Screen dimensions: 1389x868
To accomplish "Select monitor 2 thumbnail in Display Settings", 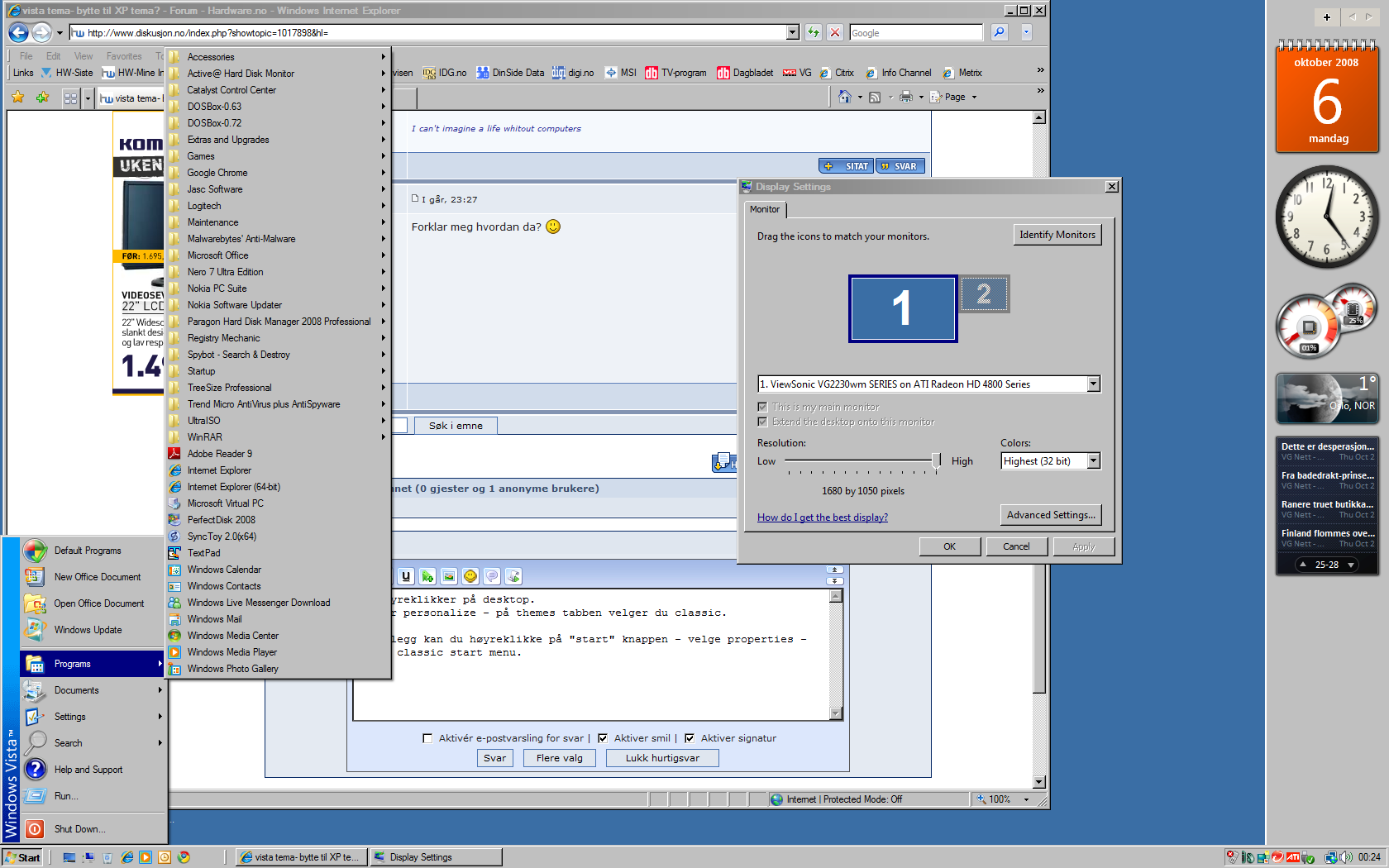I will 985,294.
